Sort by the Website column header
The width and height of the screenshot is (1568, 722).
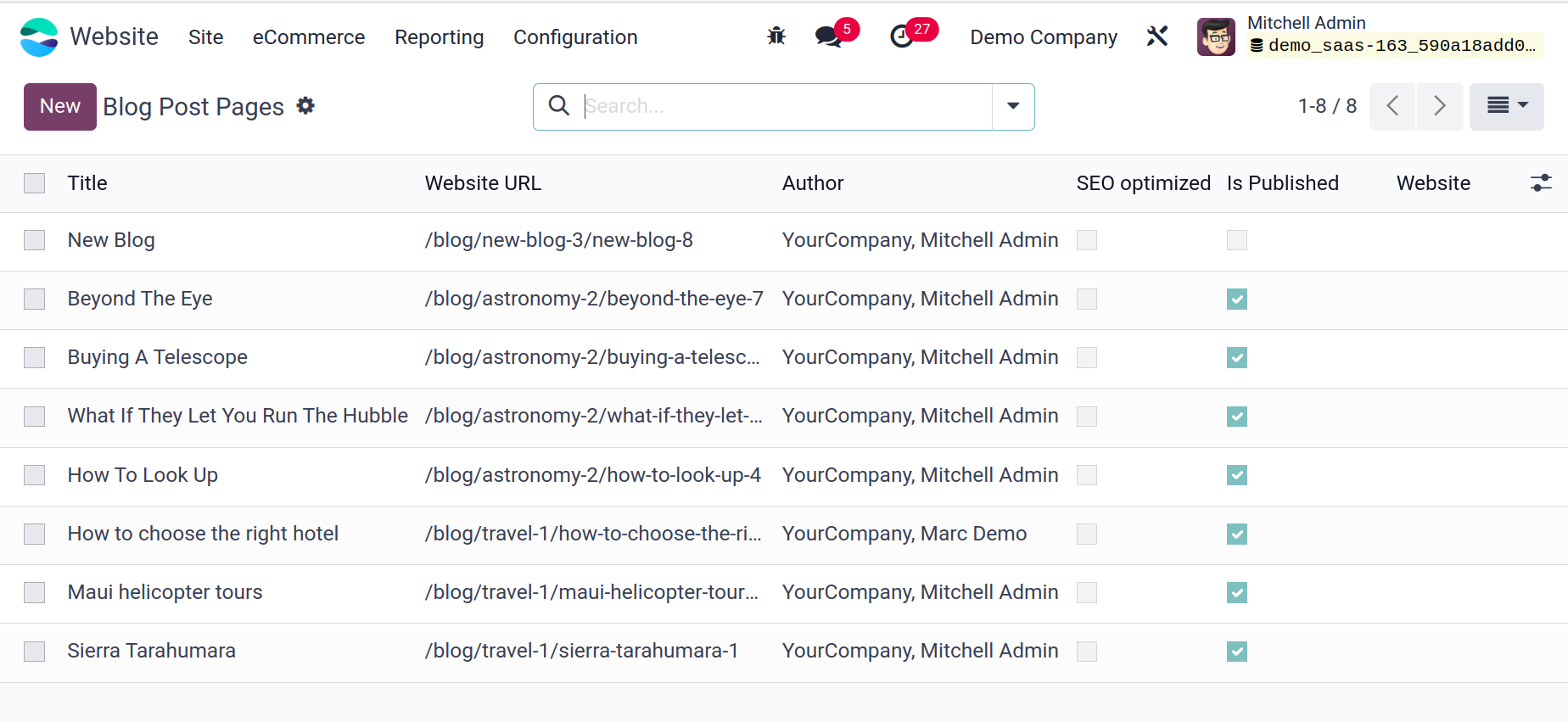tap(1433, 183)
